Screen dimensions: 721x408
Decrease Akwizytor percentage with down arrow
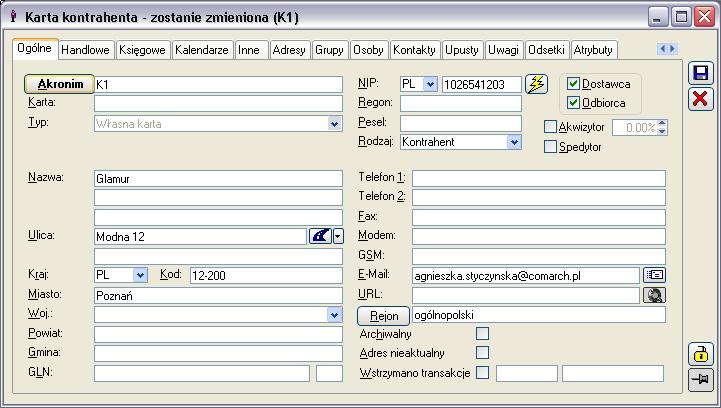click(x=662, y=131)
